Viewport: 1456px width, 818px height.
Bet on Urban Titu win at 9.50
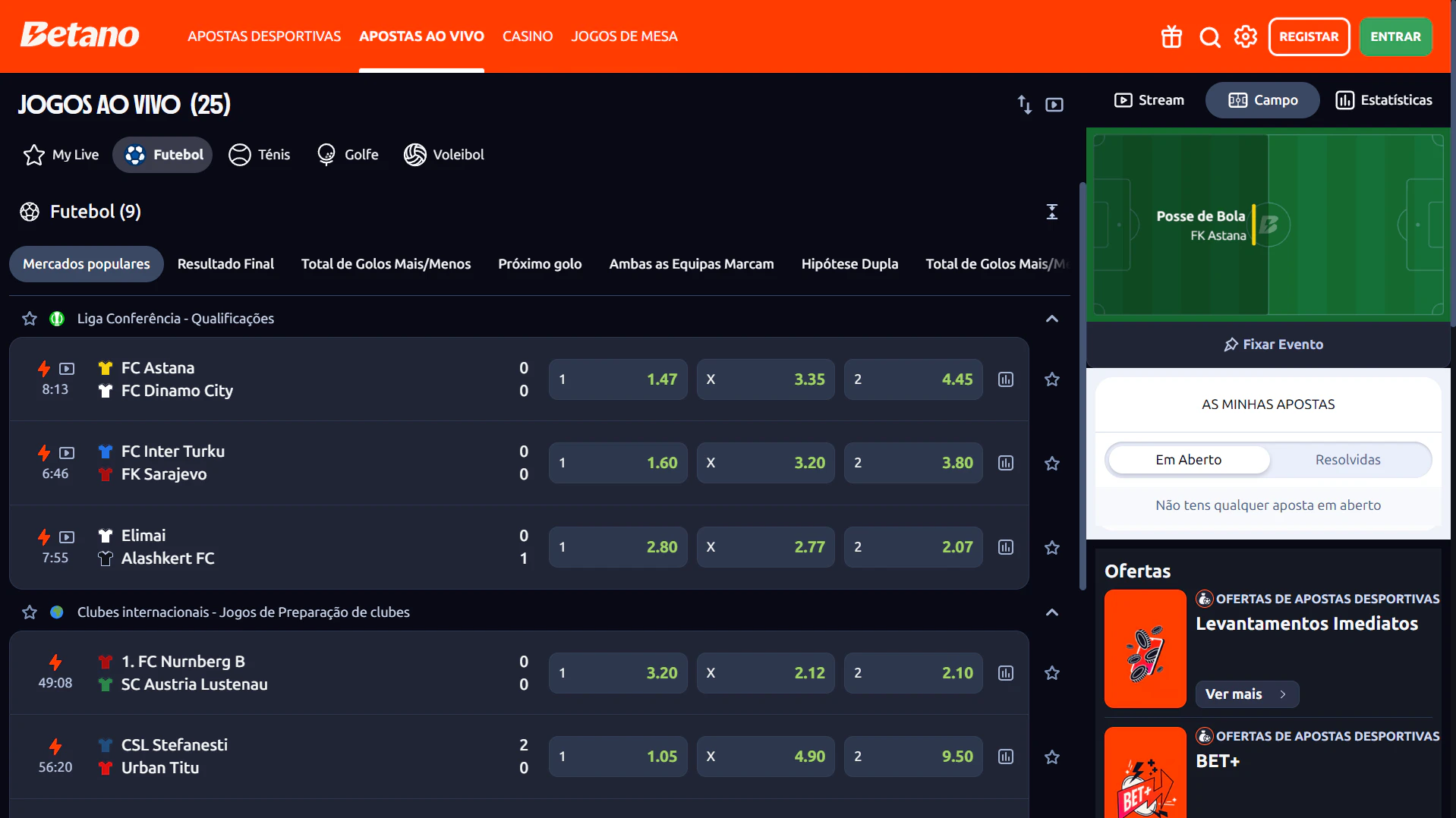[913, 757]
